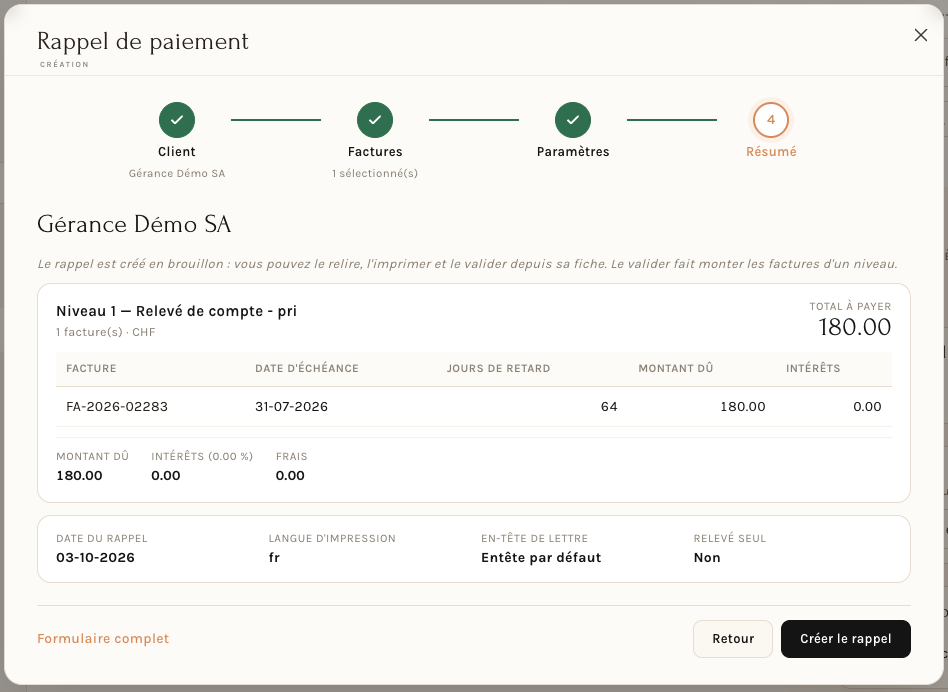This screenshot has width=948, height=692.
Task: Go back to the Client step
Action: 177,120
